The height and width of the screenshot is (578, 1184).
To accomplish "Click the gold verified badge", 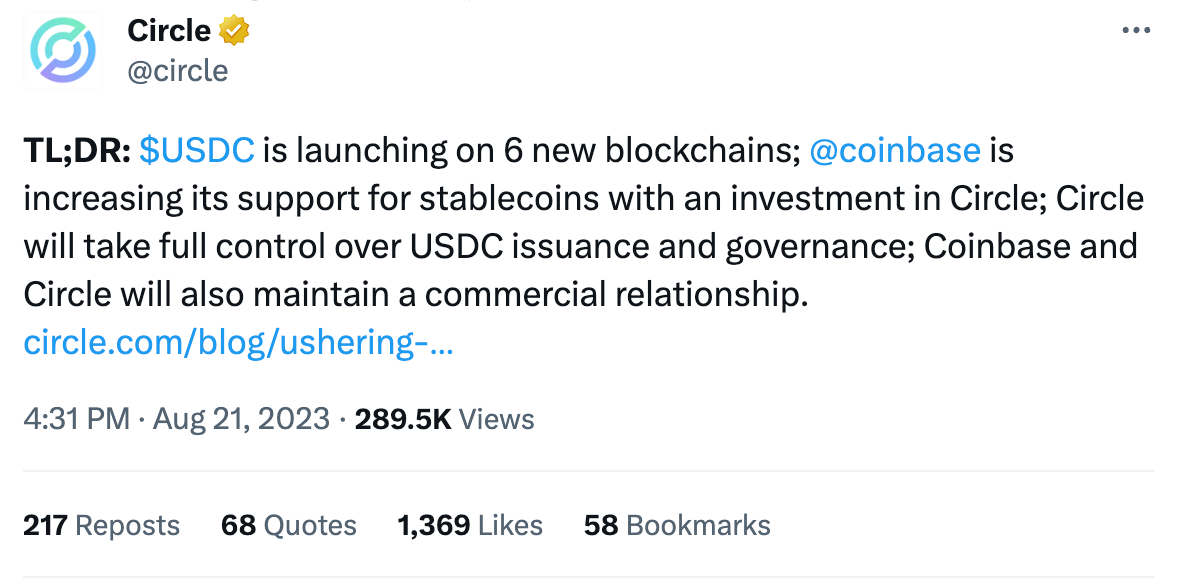I will [x=234, y=31].
